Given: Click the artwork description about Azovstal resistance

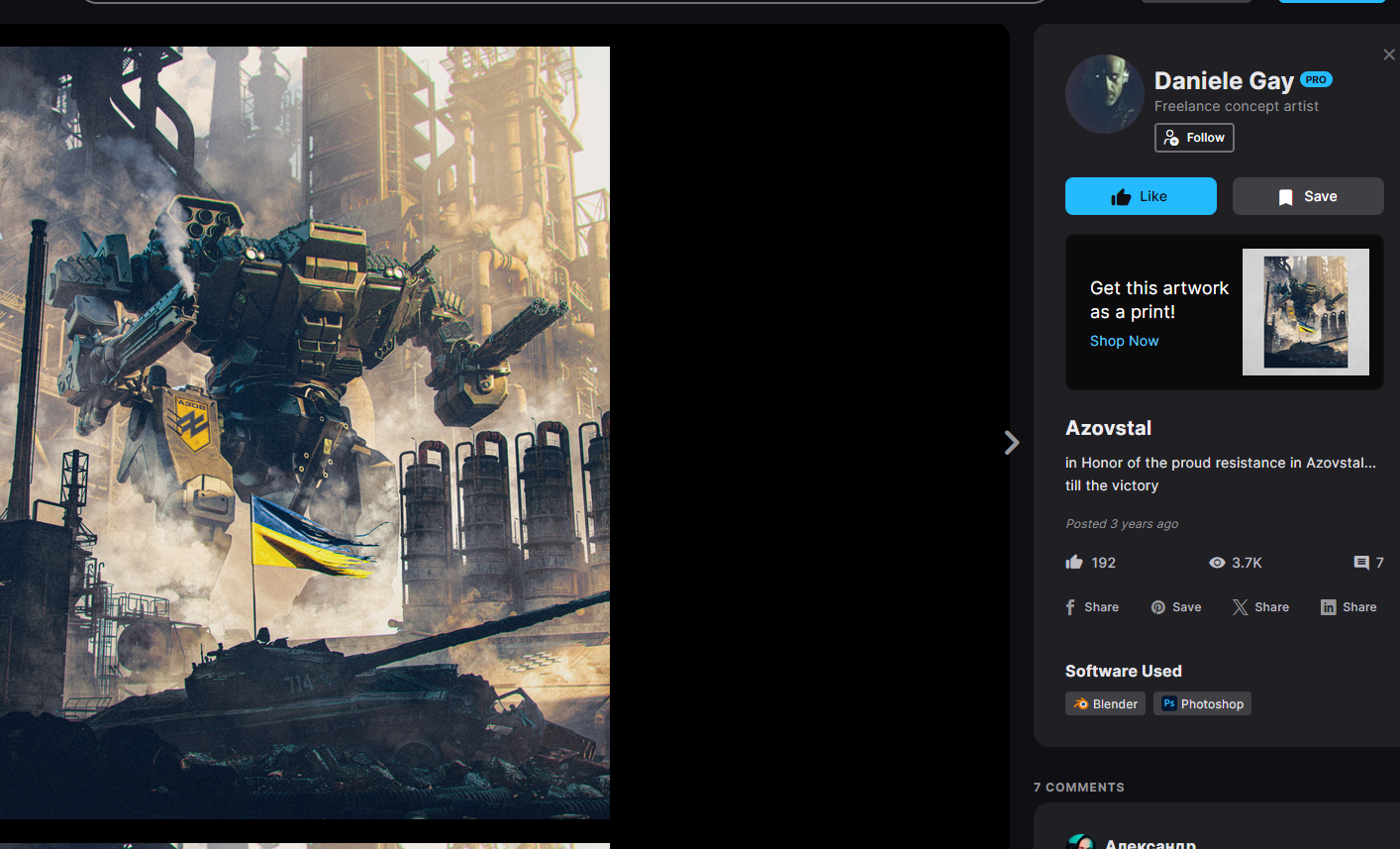Looking at the screenshot, I should [x=1221, y=474].
